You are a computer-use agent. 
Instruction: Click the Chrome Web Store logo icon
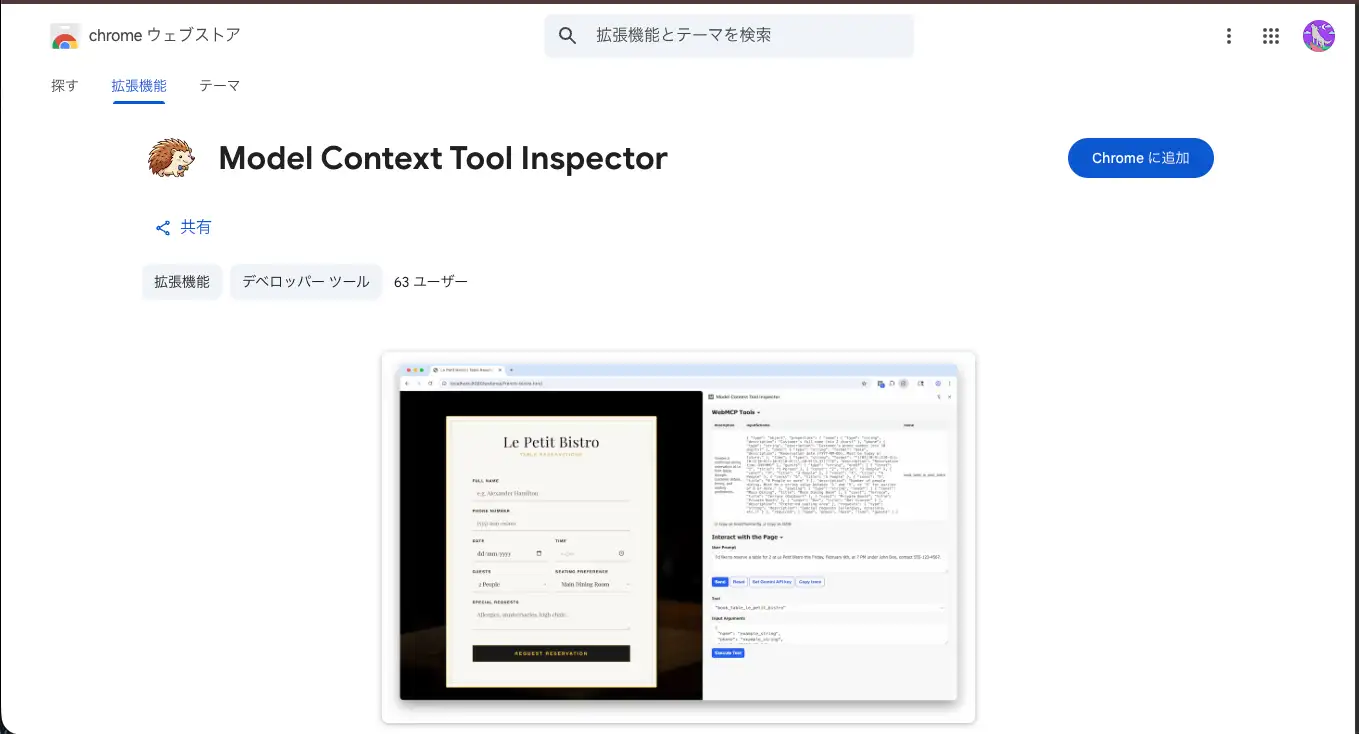pyautogui.click(x=65, y=36)
